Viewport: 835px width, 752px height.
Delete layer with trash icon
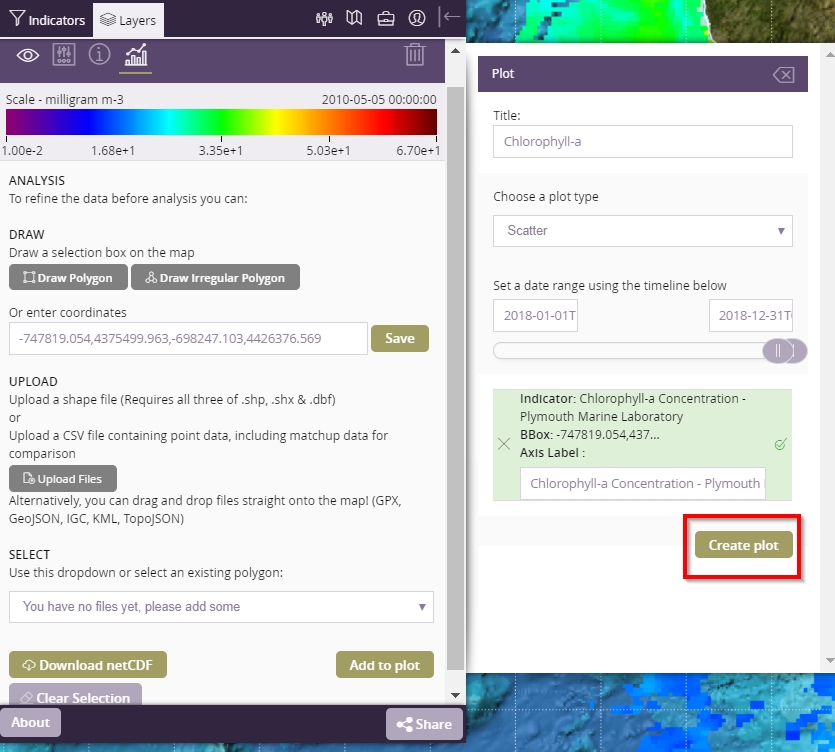(414, 54)
